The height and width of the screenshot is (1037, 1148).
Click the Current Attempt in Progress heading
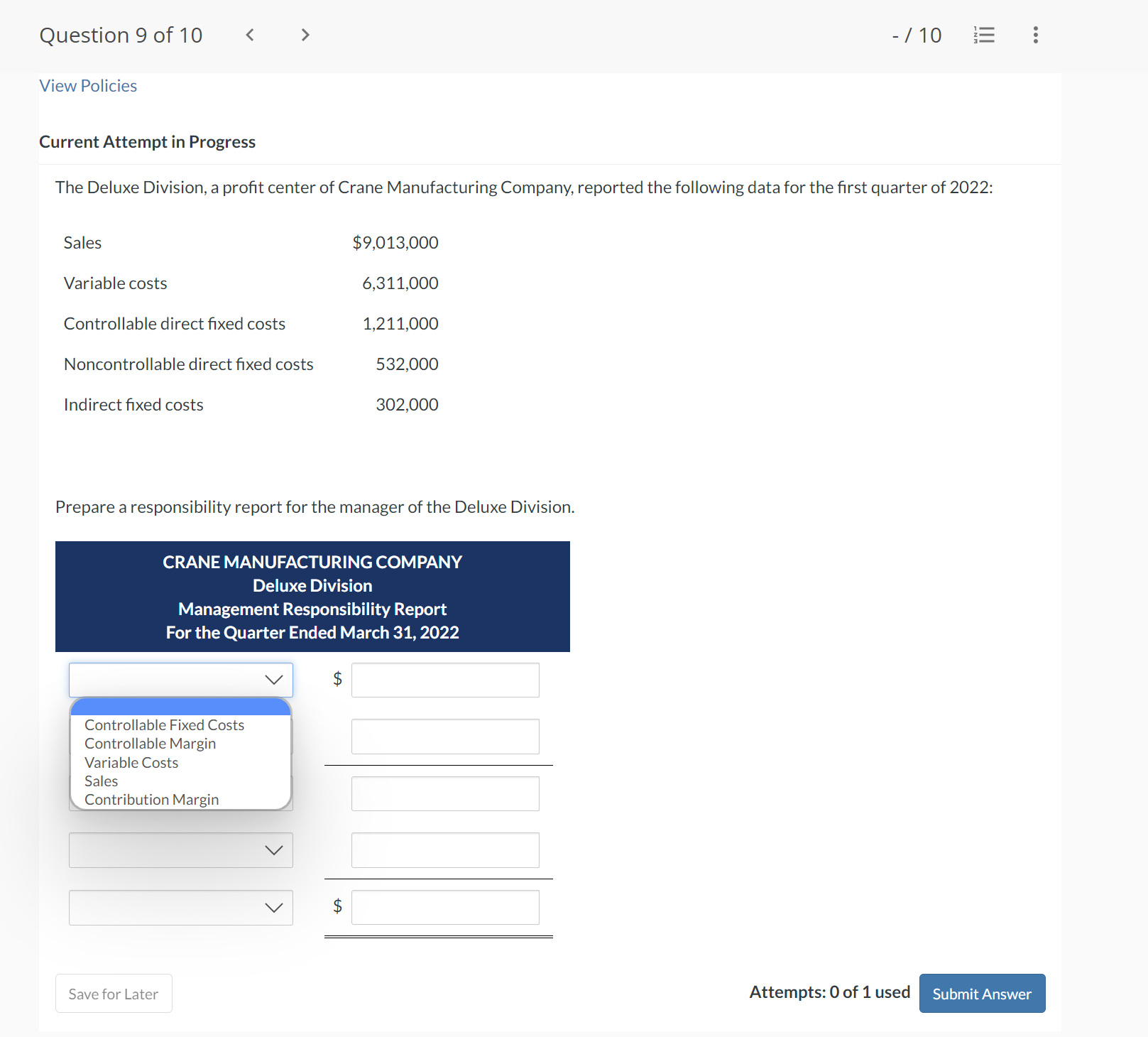148,142
